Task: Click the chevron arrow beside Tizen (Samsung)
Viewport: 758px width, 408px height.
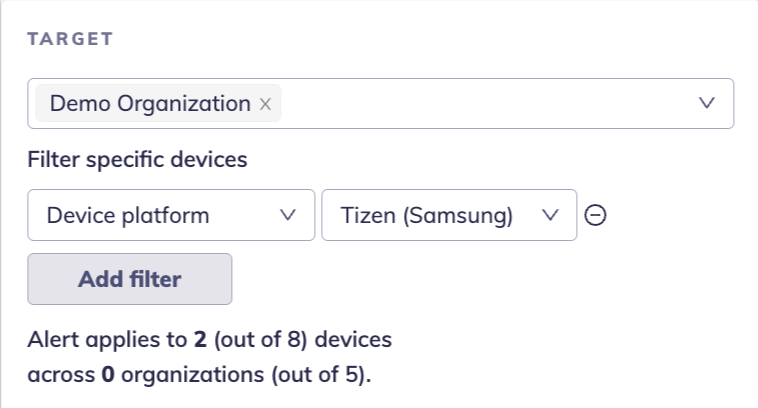Action: (550, 215)
